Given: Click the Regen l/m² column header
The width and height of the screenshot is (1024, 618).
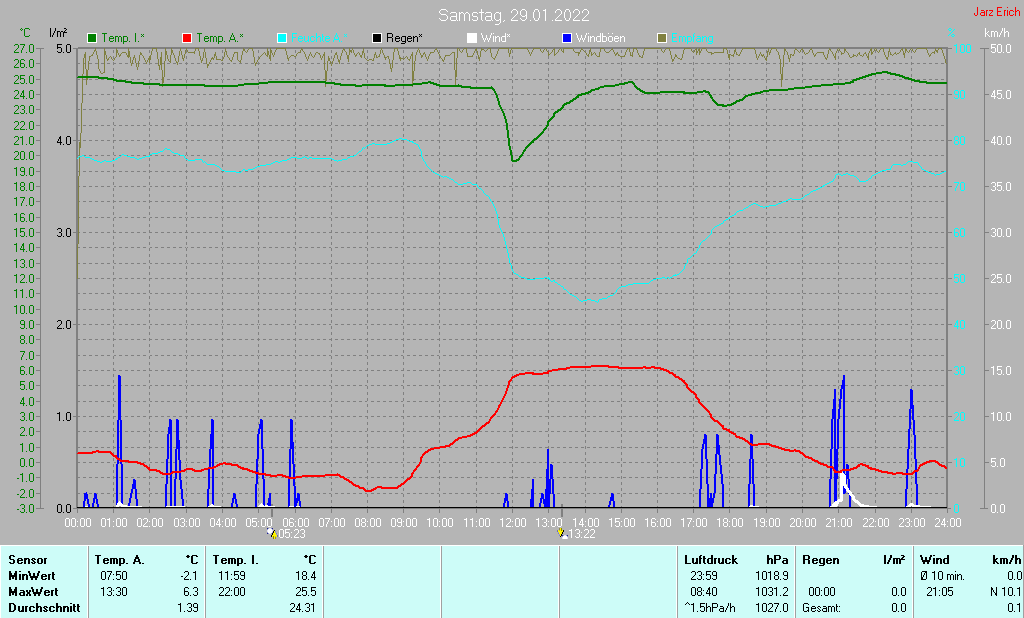Looking at the screenshot, I should pos(854,560).
